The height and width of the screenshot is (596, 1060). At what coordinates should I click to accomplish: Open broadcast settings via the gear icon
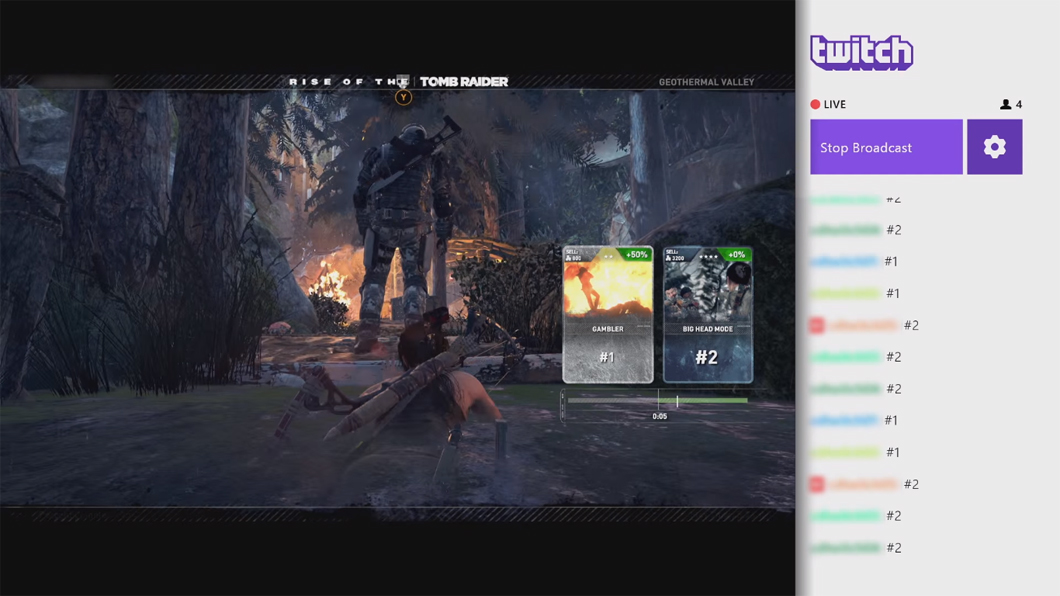click(994, 146)
